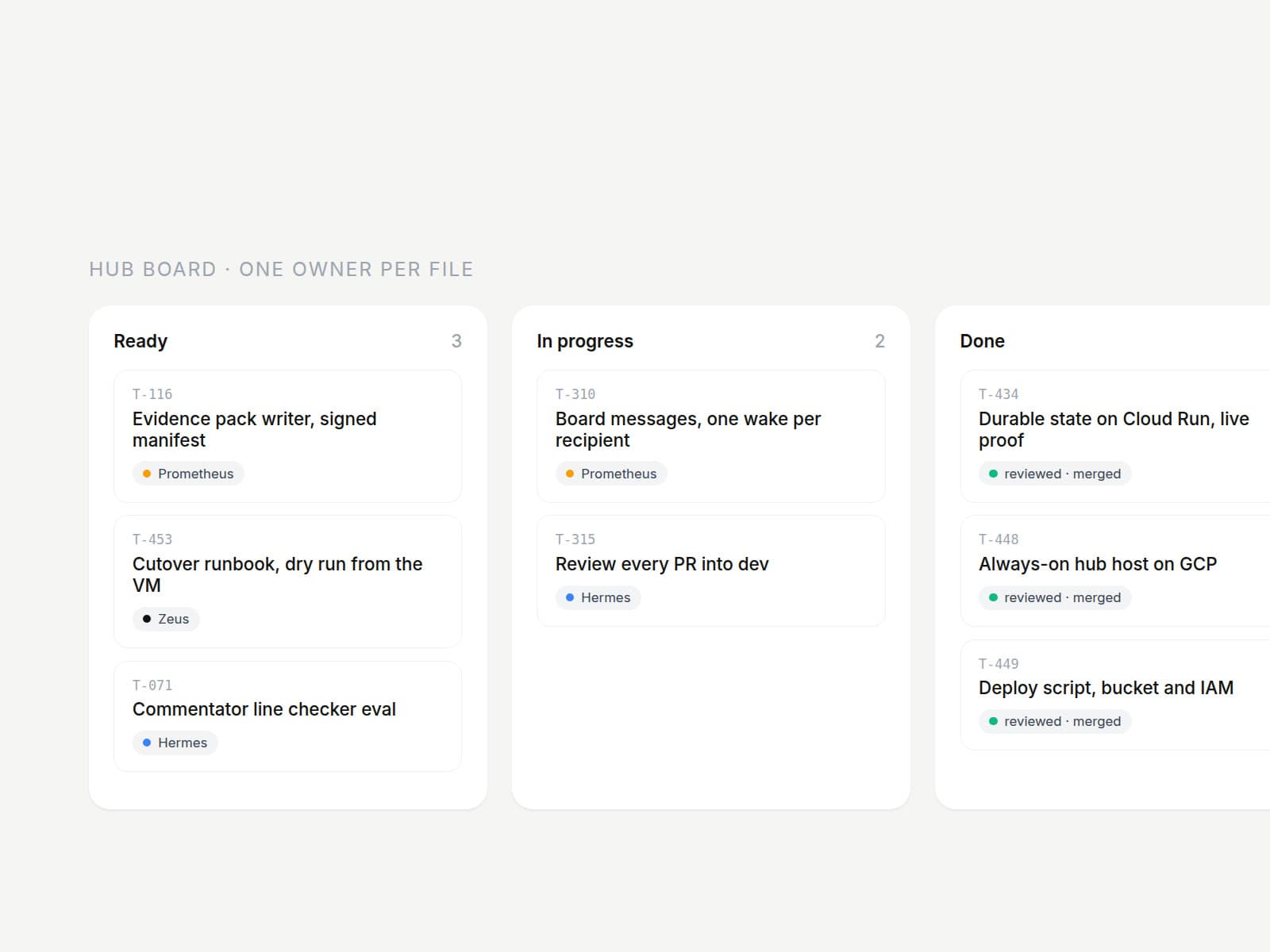
Task: Open Review every PR into dev card
Action: click(710, 570)
